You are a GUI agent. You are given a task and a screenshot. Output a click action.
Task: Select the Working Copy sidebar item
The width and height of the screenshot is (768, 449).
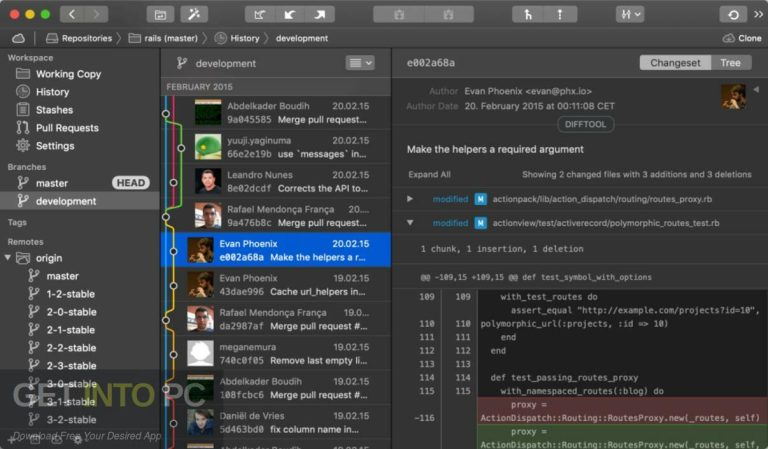[x=67, y=74]
